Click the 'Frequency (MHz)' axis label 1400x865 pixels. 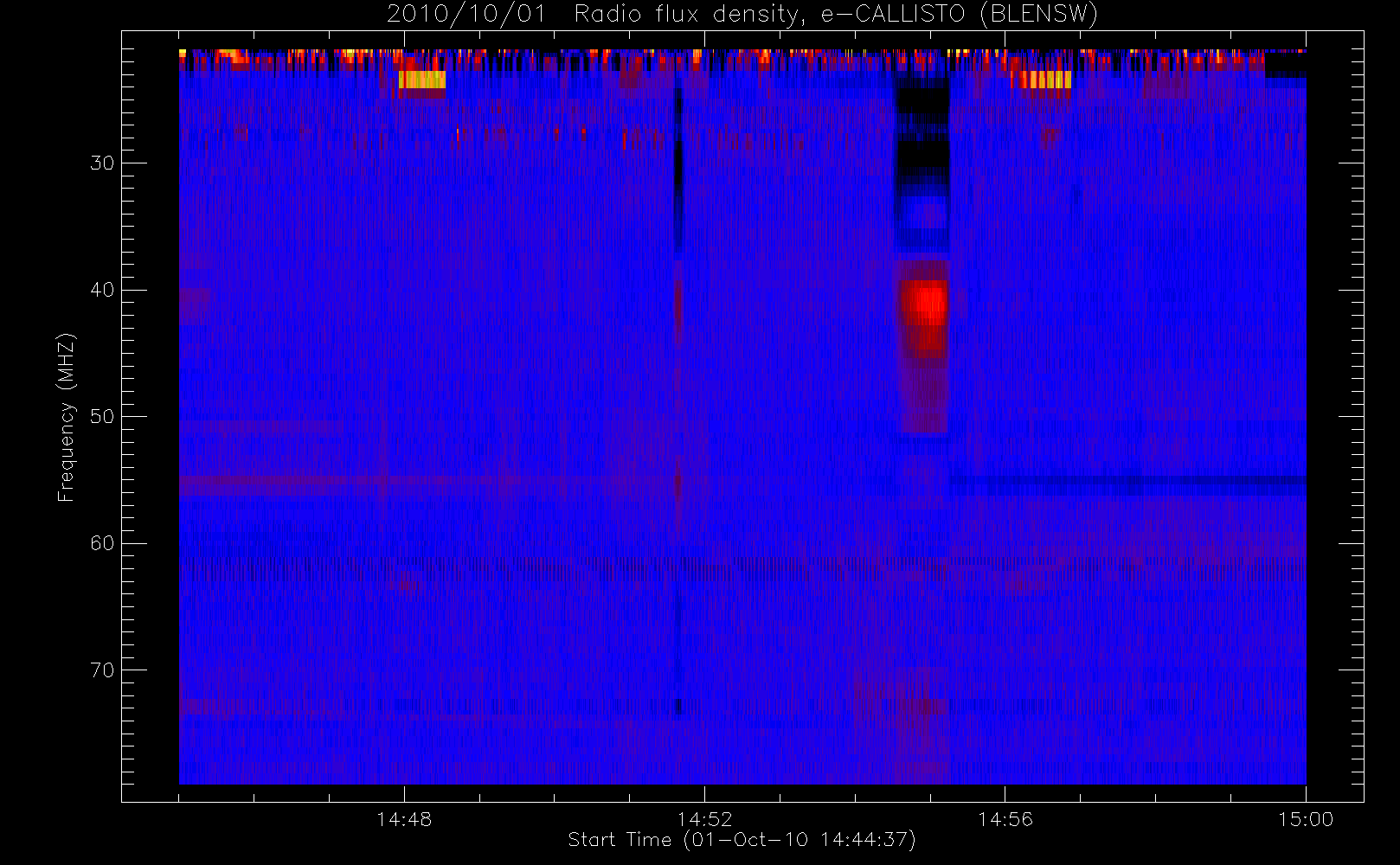tap(67, 417)
